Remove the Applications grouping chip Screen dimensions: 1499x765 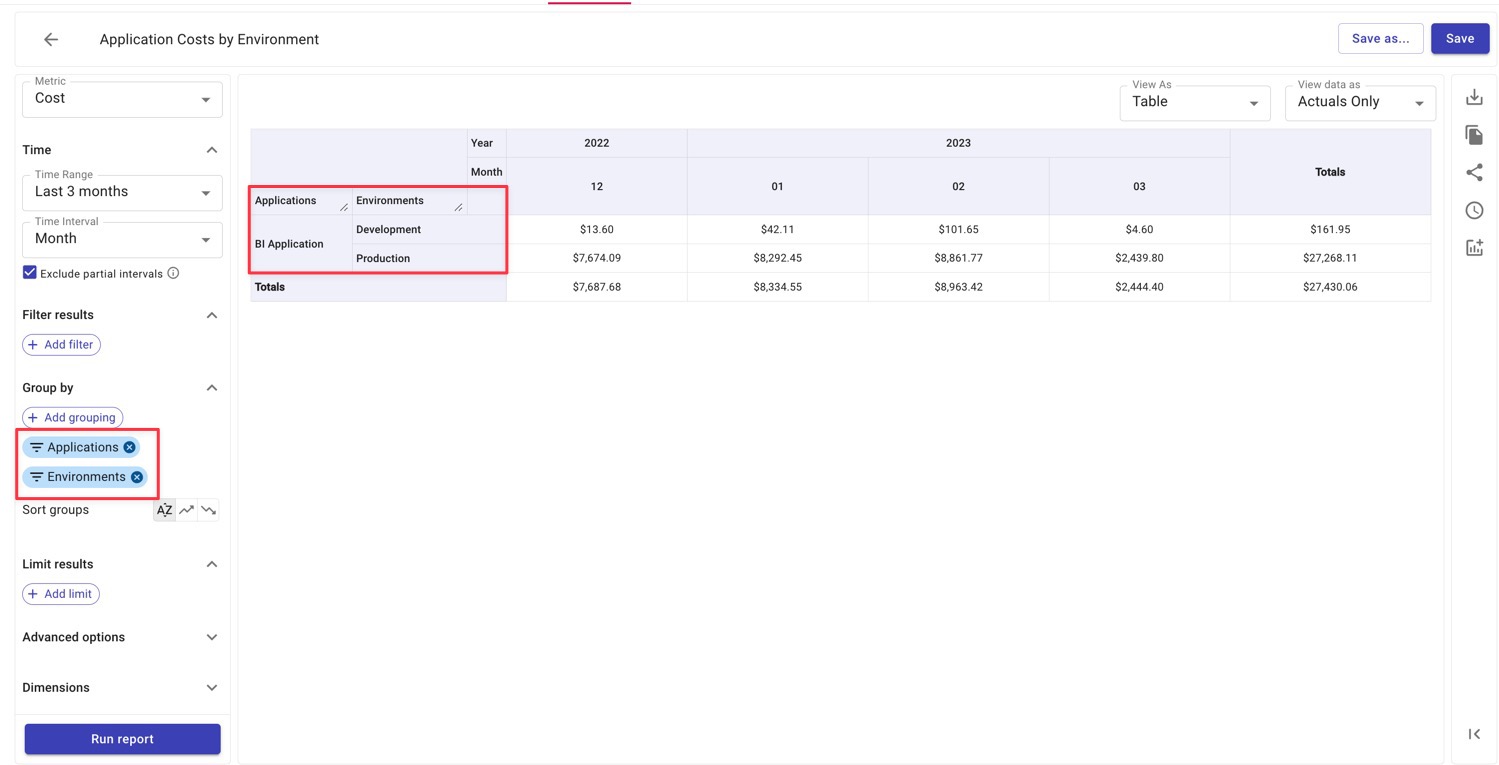[130, 447]
